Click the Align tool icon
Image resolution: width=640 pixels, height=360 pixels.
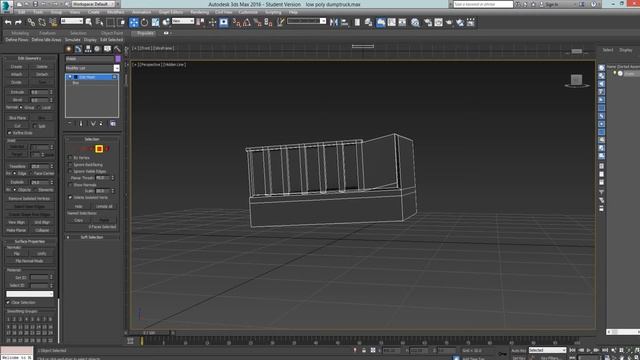(345, 22)
